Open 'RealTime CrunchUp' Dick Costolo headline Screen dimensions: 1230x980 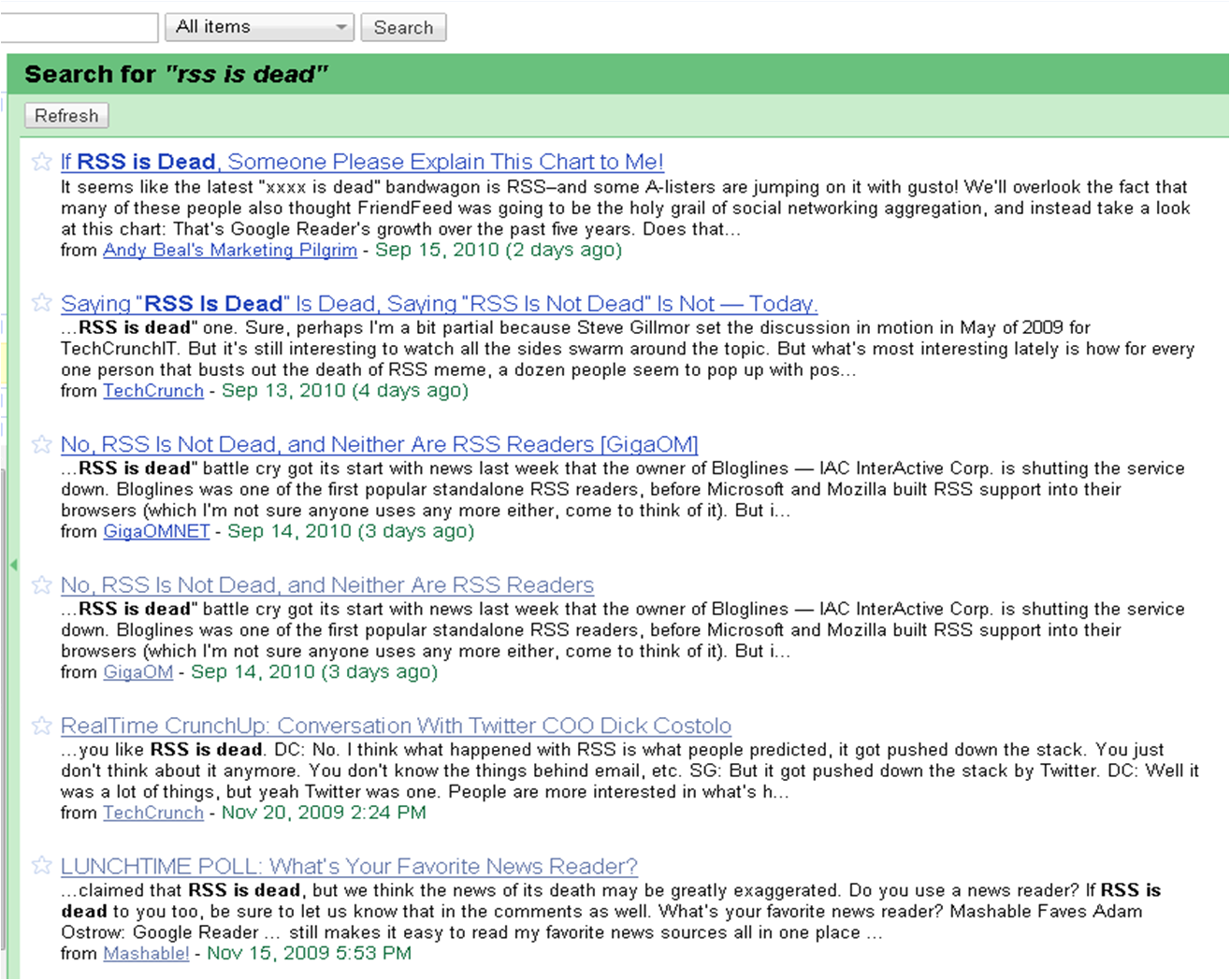[396, 726]
